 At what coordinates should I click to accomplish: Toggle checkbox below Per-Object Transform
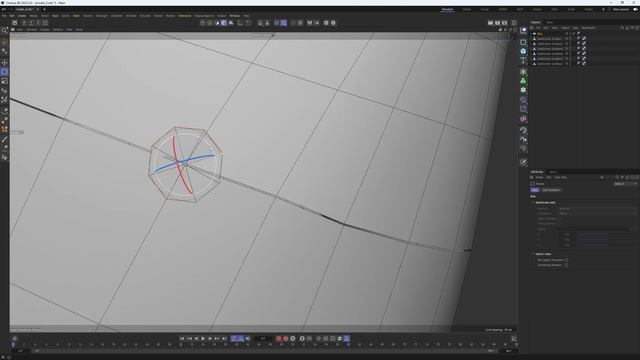566,265
